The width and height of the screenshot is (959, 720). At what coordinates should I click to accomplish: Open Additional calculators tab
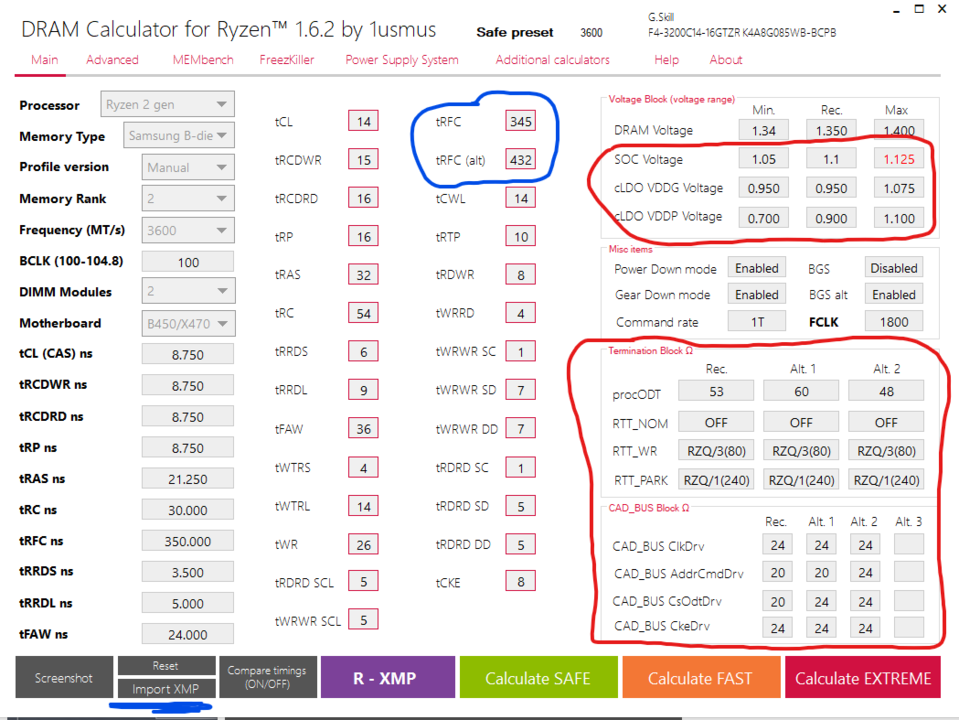552,60
